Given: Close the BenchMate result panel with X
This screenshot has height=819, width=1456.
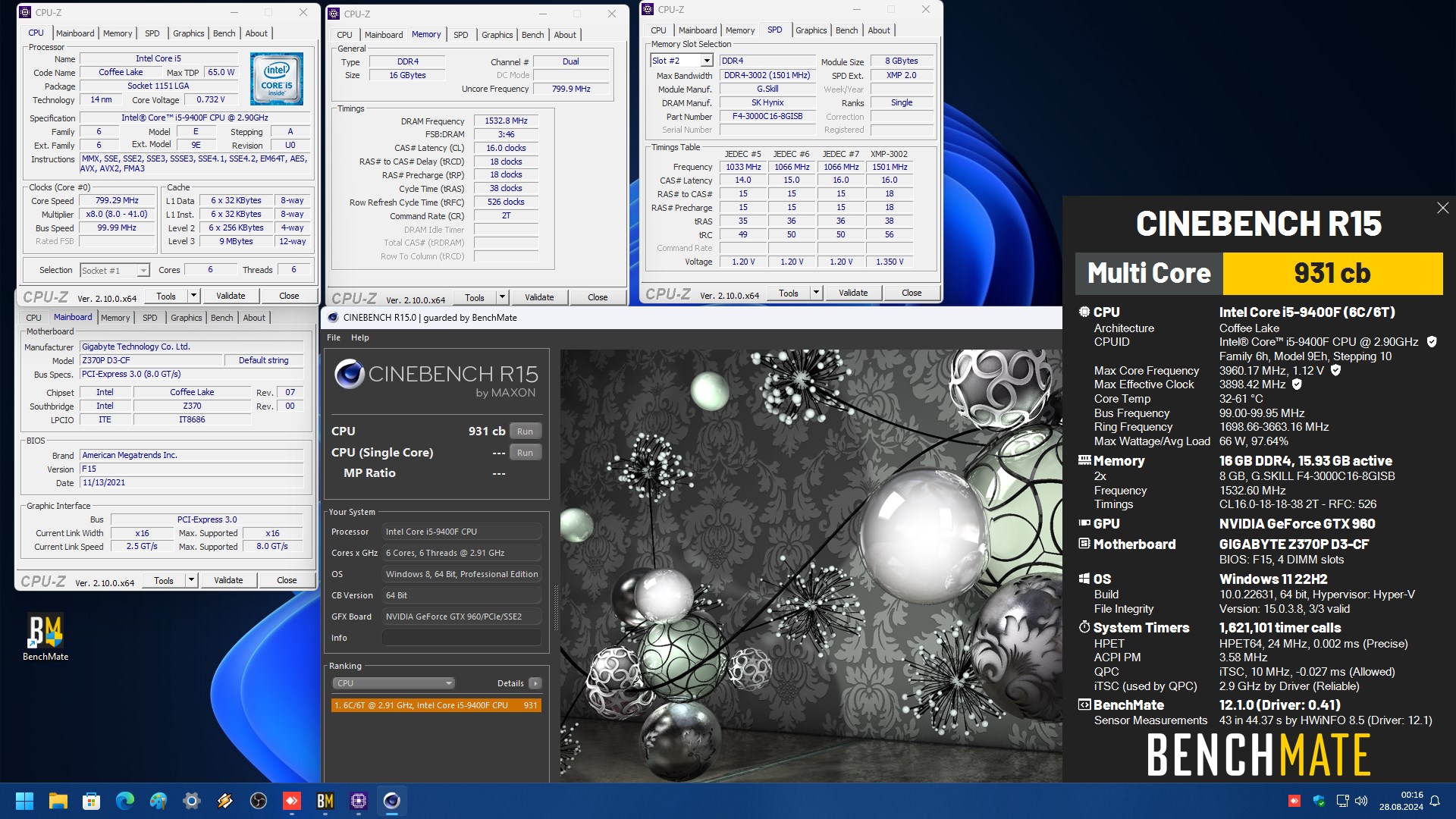Looking at the screenshot, I should pos(1442,208).
